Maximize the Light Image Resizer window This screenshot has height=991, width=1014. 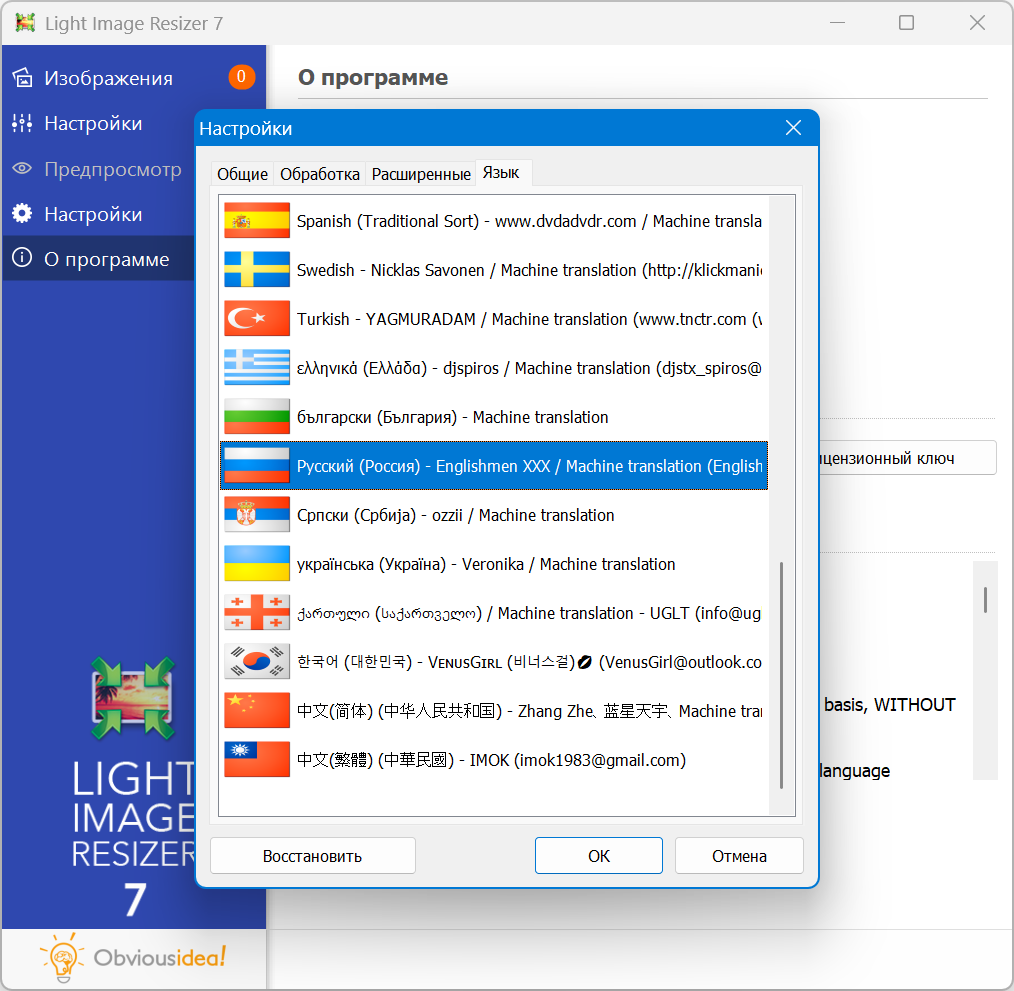point(907,23)
